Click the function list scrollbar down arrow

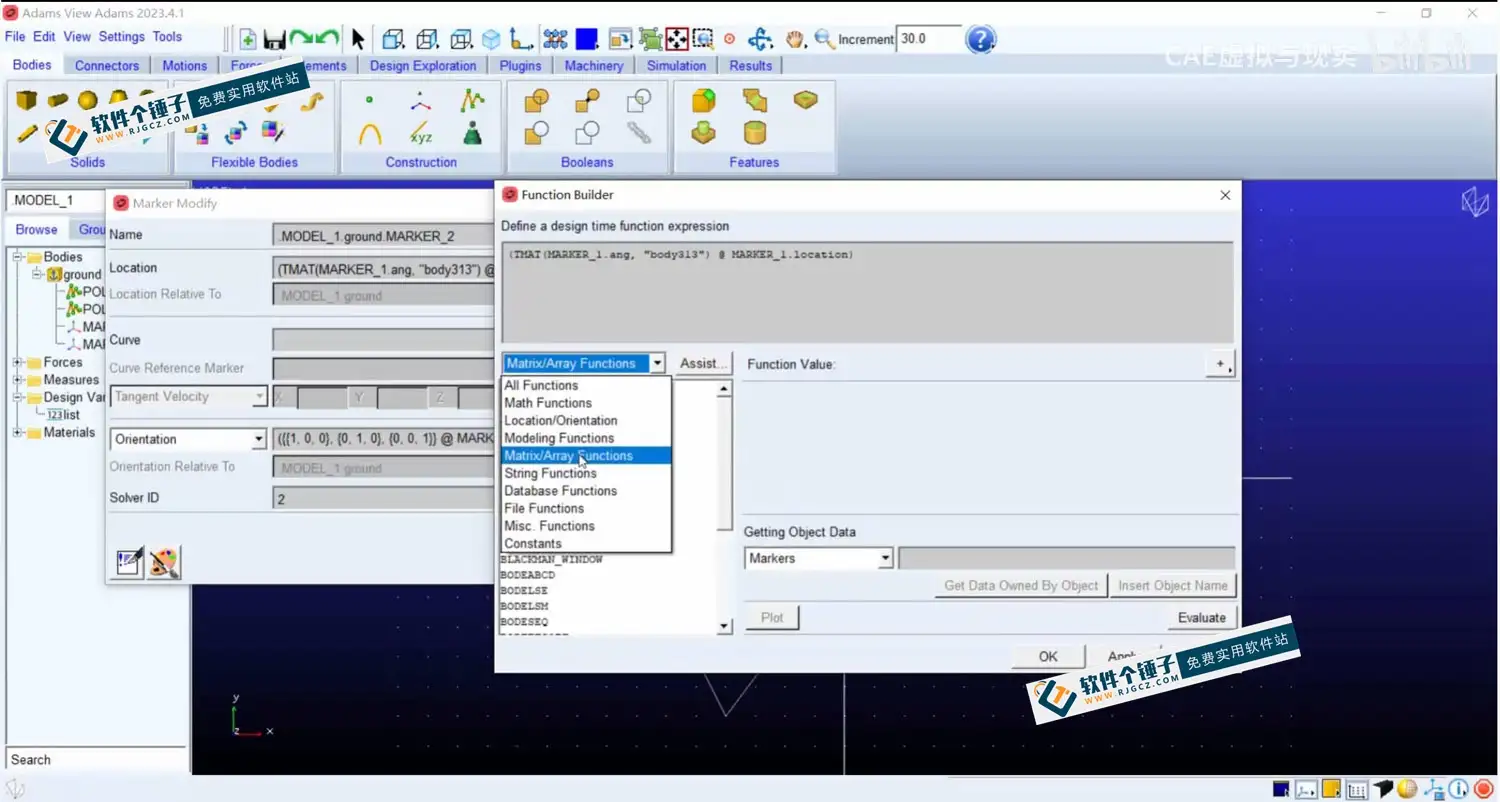pos(725,627)
